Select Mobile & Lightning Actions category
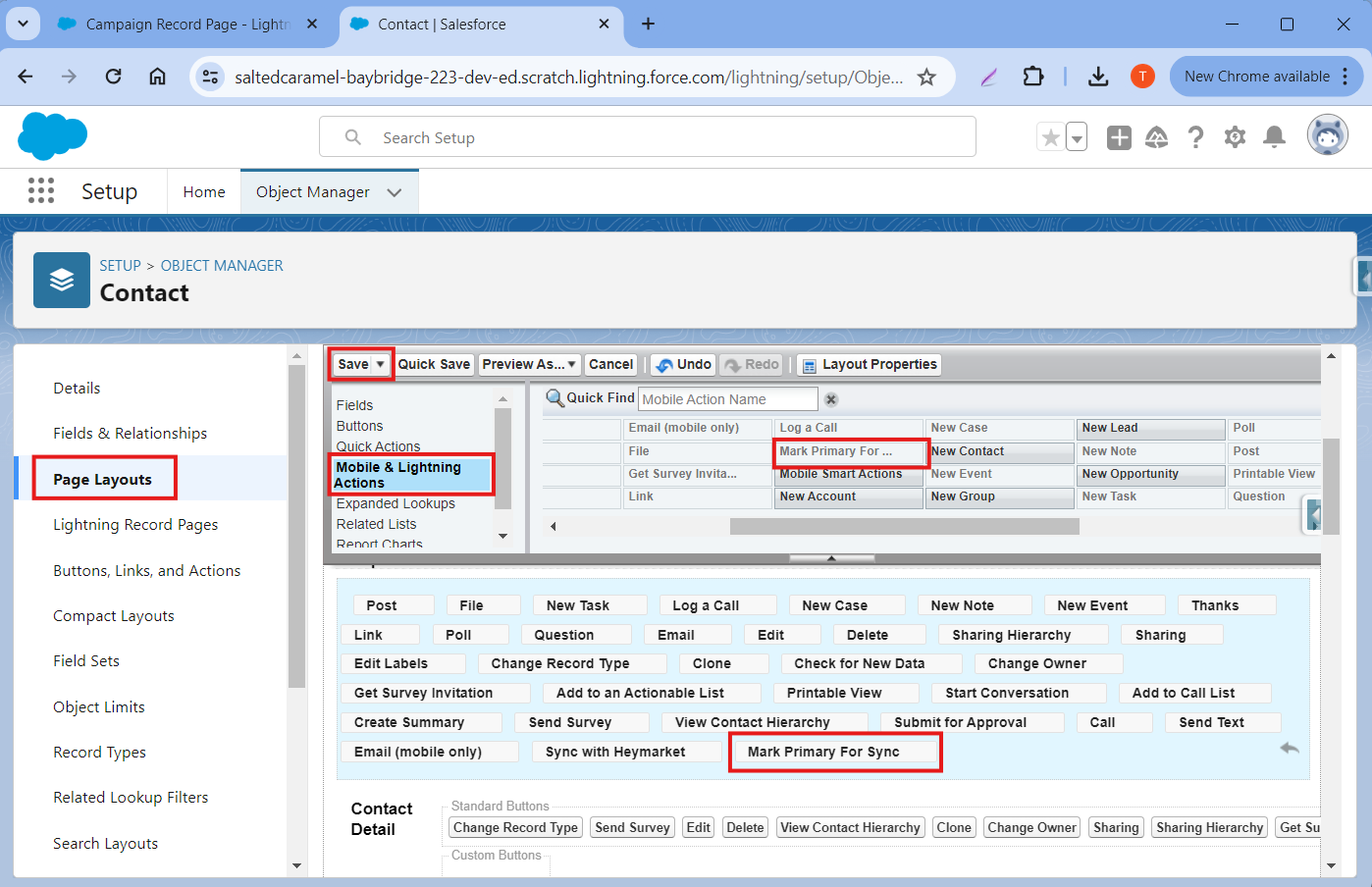The image size is (1372, 887). tap(412, 475)
